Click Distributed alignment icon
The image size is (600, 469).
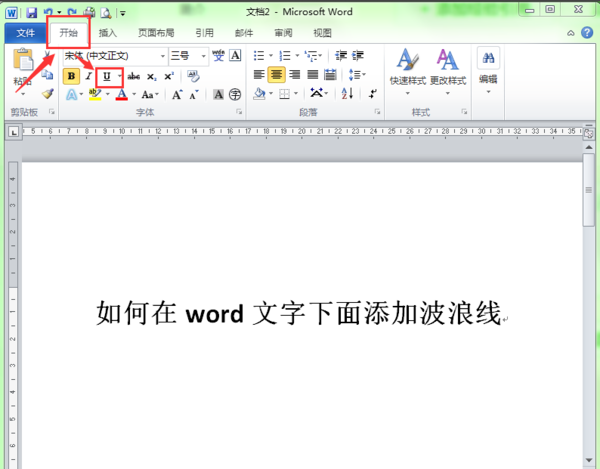click(330, 74)
